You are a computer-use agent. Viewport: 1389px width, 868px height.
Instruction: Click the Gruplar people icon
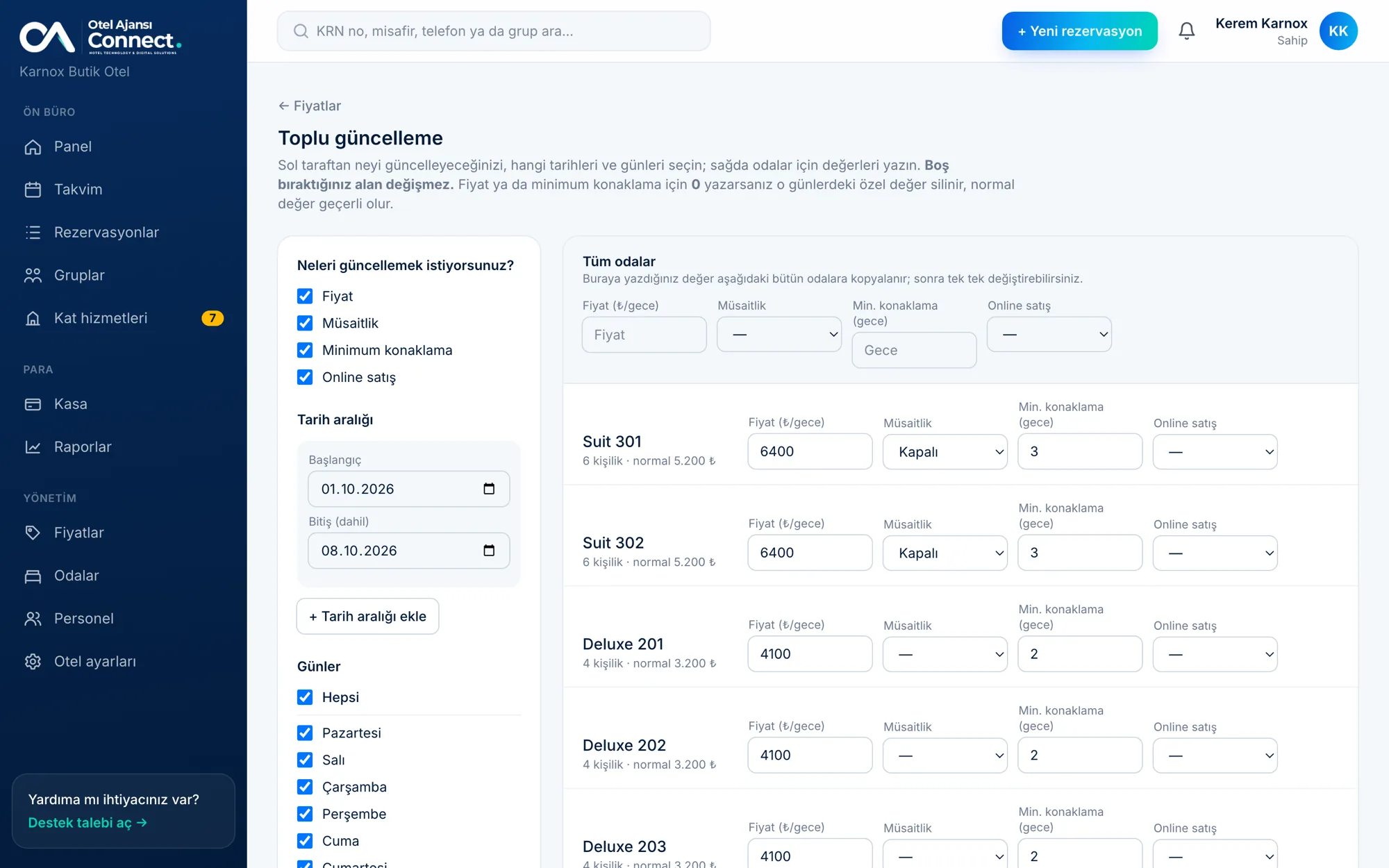coord(33,276)
